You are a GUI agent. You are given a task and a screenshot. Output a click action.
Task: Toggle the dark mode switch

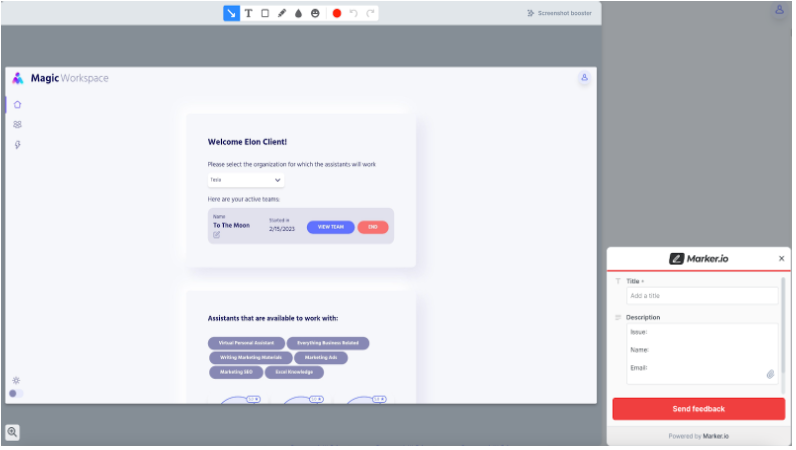click(15, 394)
